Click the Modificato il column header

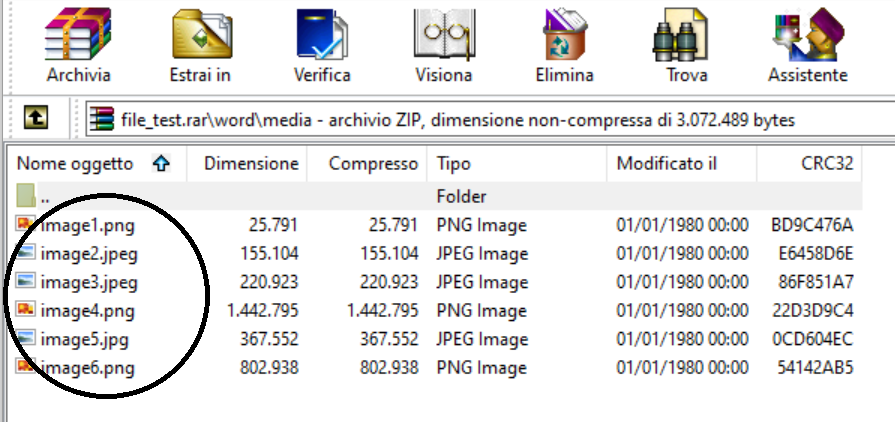point(682,164)
